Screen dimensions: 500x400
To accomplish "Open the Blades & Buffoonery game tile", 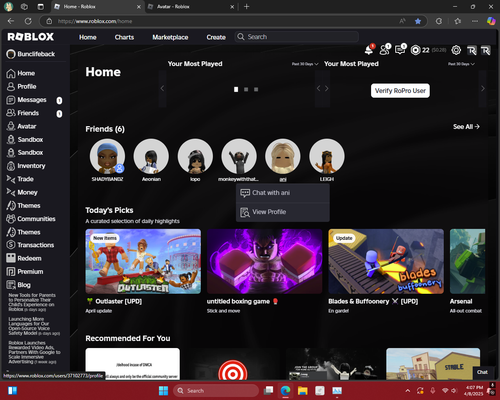I will click(x=386, y=261).
